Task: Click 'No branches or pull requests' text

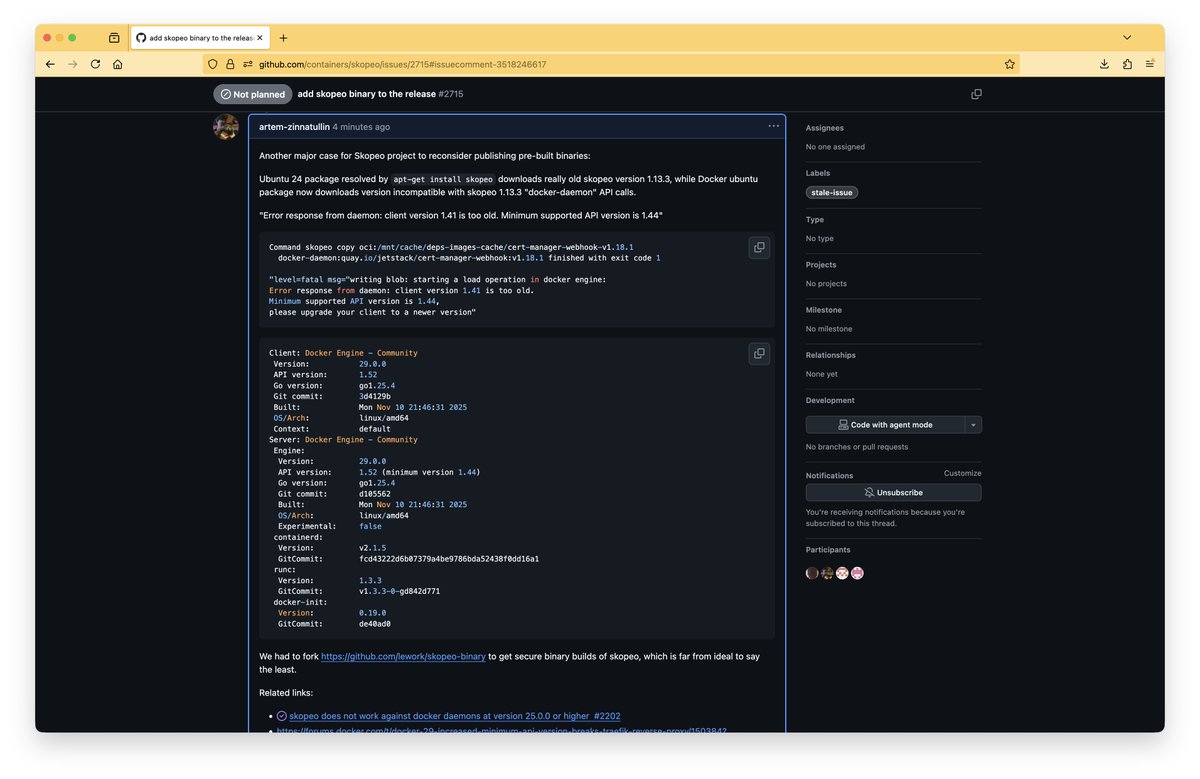Action: coord(857,447)
